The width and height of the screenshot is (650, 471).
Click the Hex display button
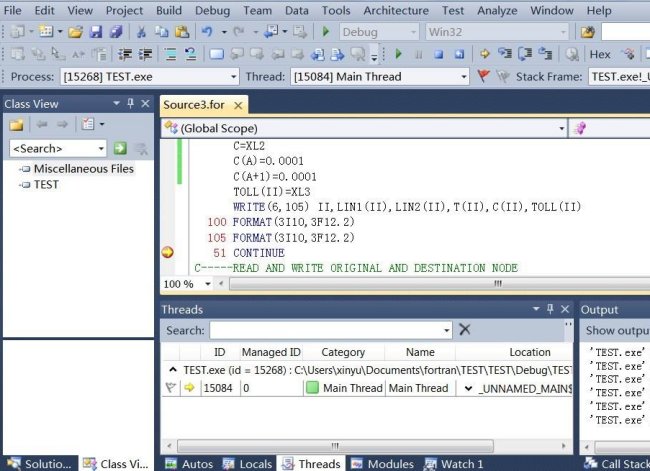(600, 54)
